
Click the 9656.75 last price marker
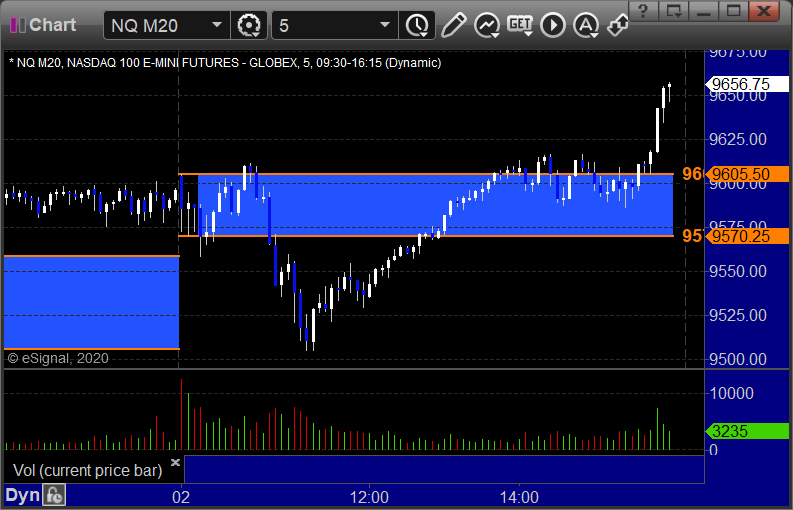(747, 84)
